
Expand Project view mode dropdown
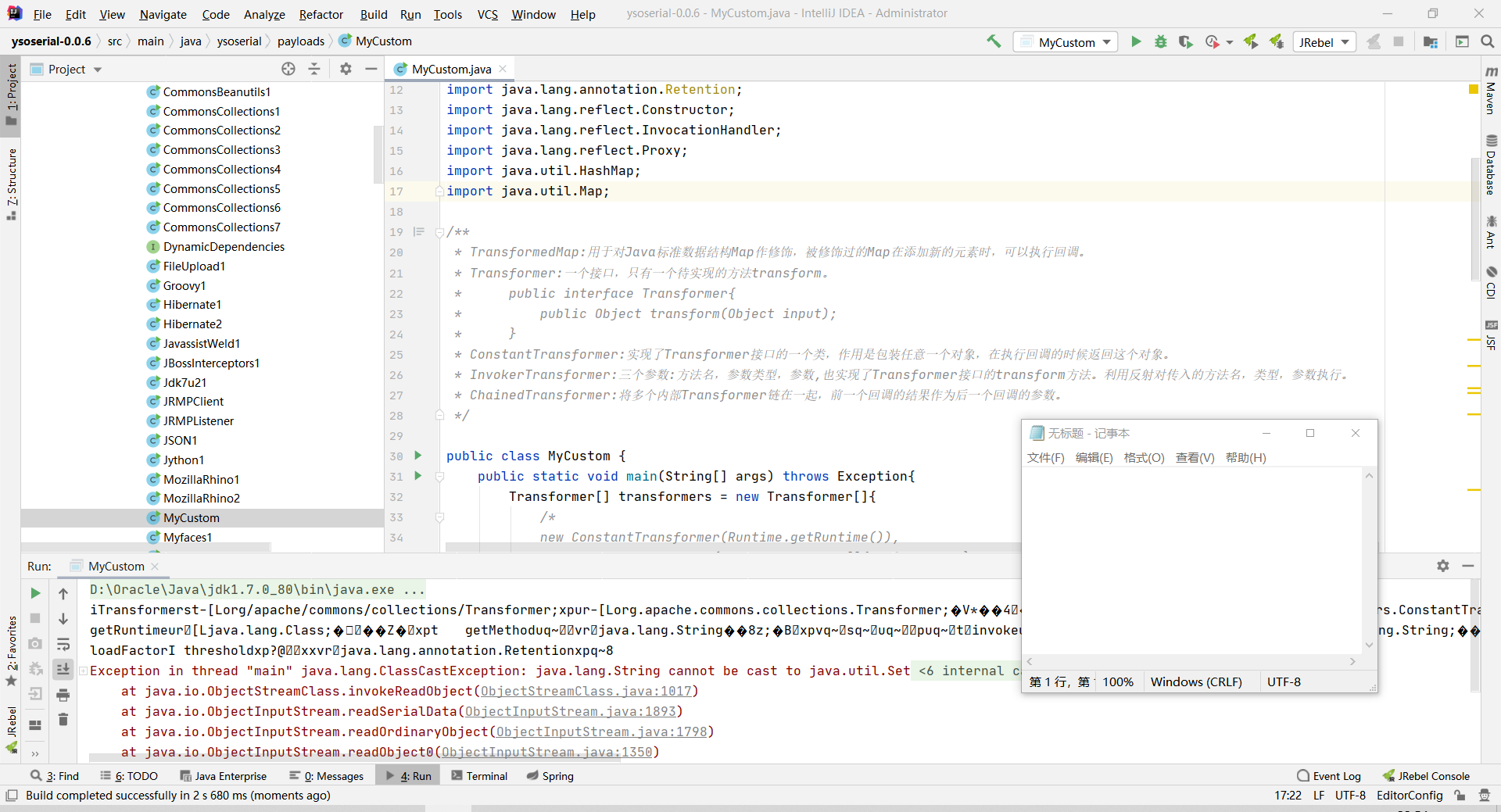(x=98, y=70)
